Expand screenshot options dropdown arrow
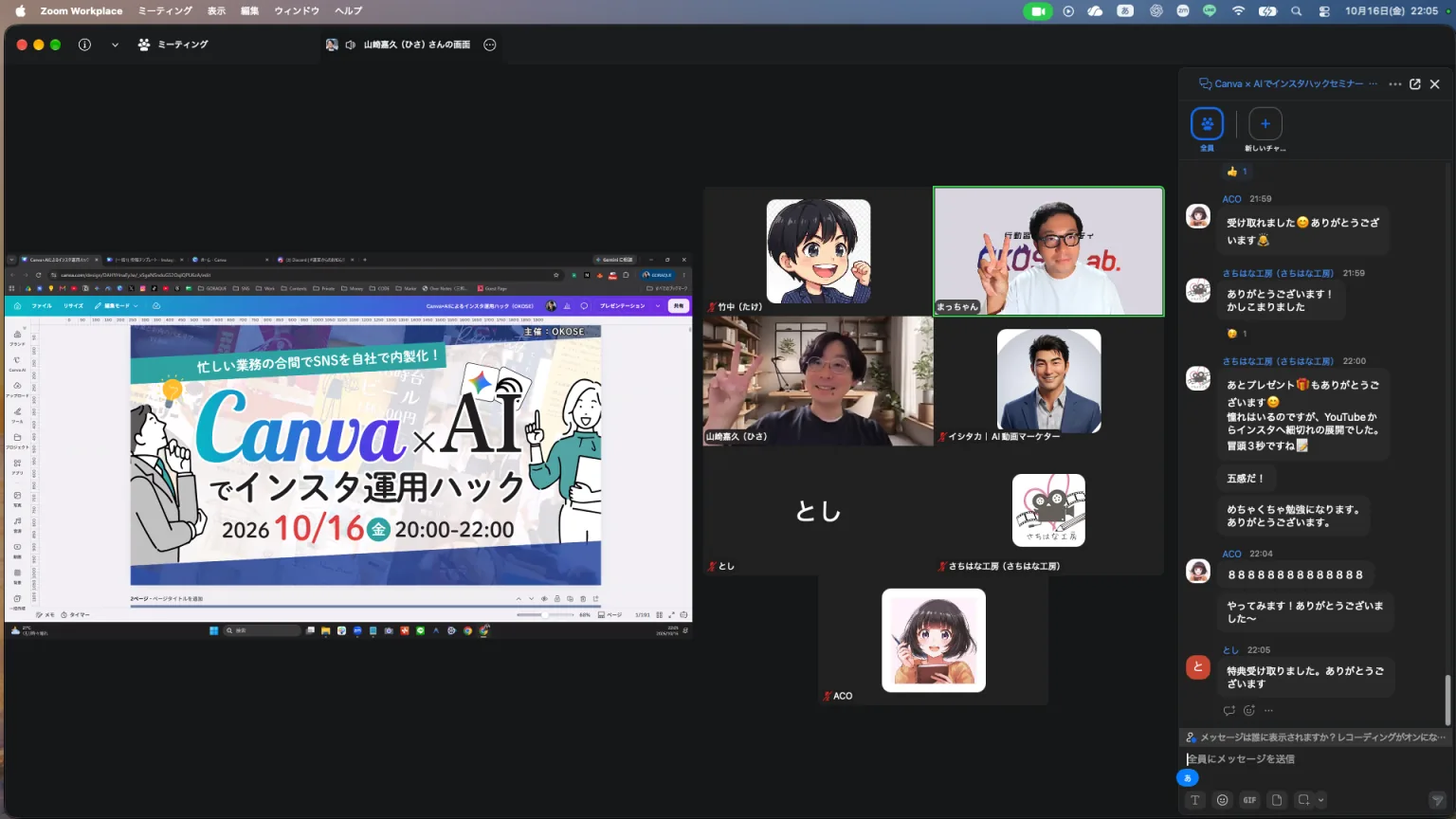Screen dimensions: 1456x819 point(1320,800)
